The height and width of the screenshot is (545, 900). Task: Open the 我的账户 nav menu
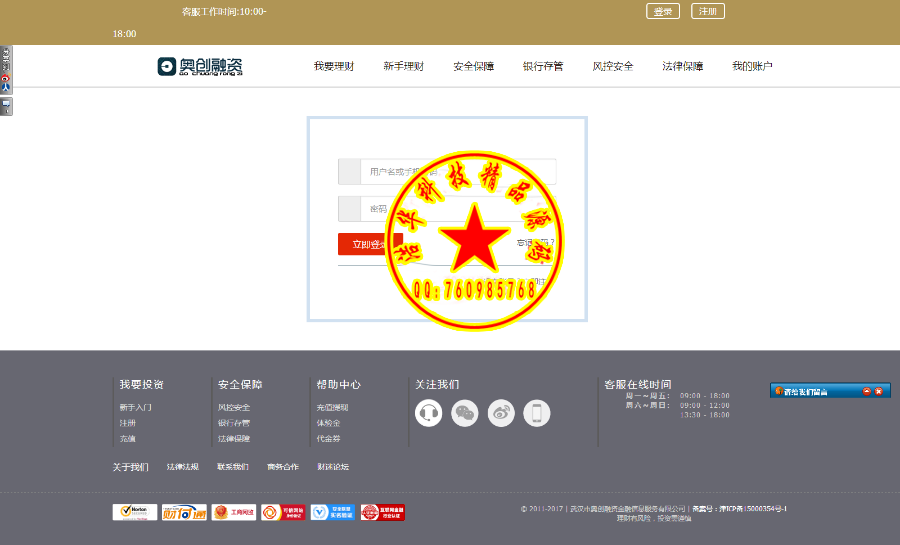(x=752, y=67)
